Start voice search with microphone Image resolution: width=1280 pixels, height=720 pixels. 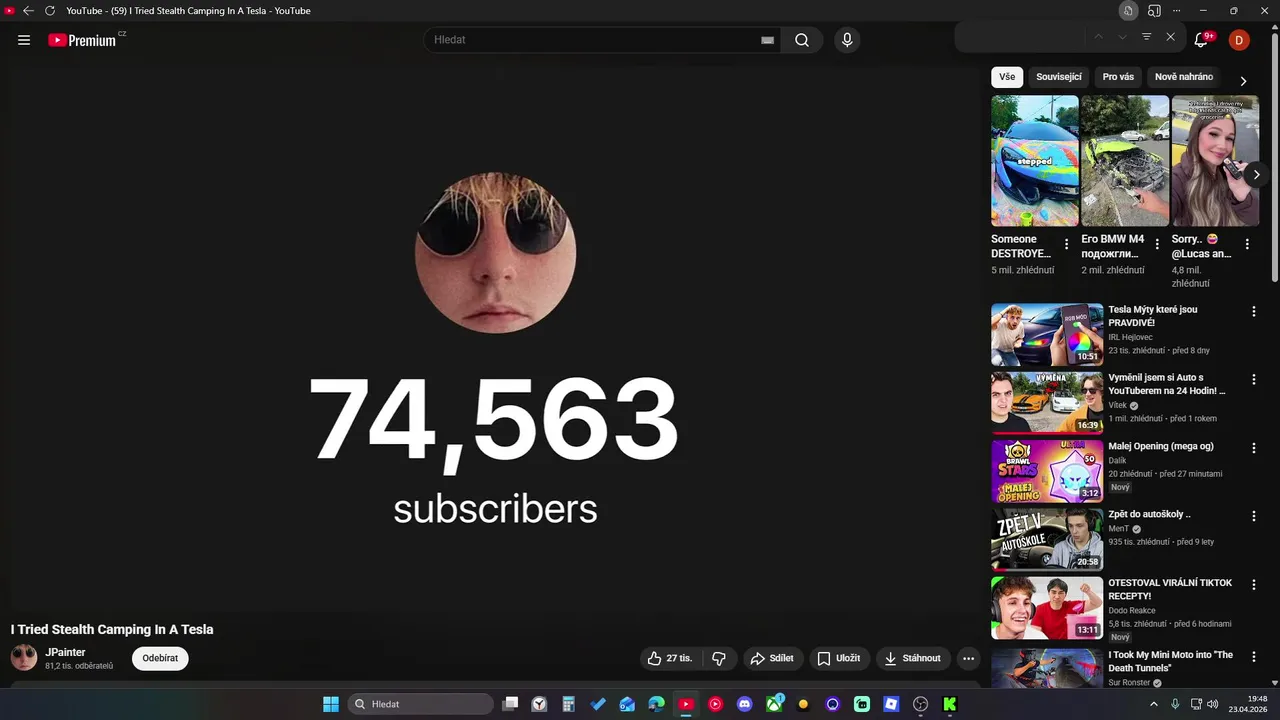(847, 40)
